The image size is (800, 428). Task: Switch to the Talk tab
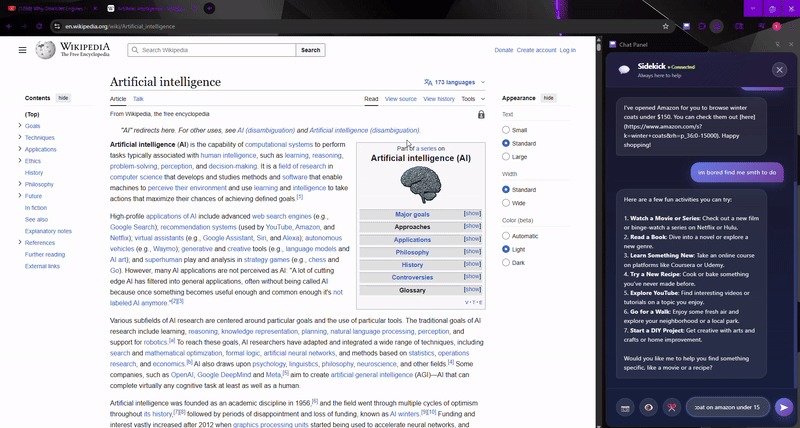point(138,99)
